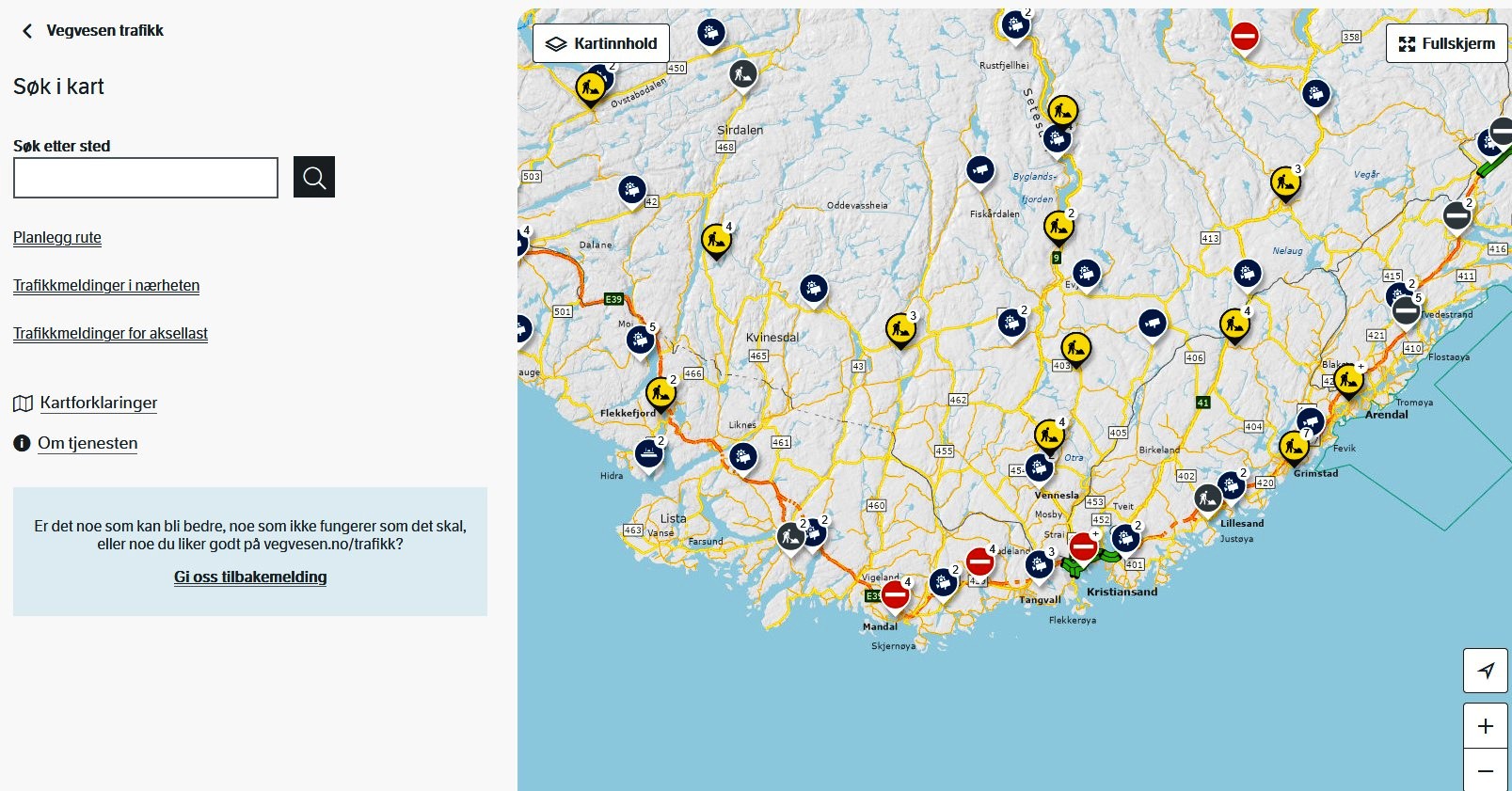The height and width of the screenshot is (791, 1512).
Task: Open Kartforklaringer map legend
Action: coord(98,403)
